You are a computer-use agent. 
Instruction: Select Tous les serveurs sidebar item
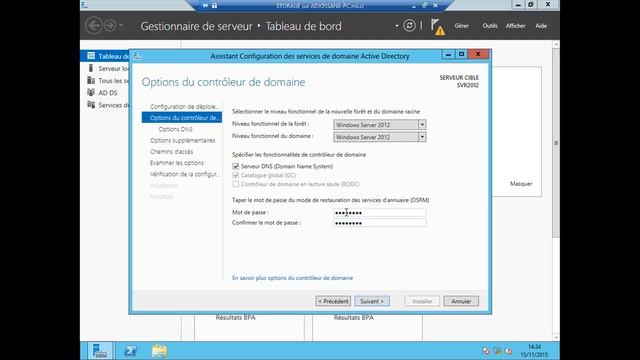click(108, 80)
